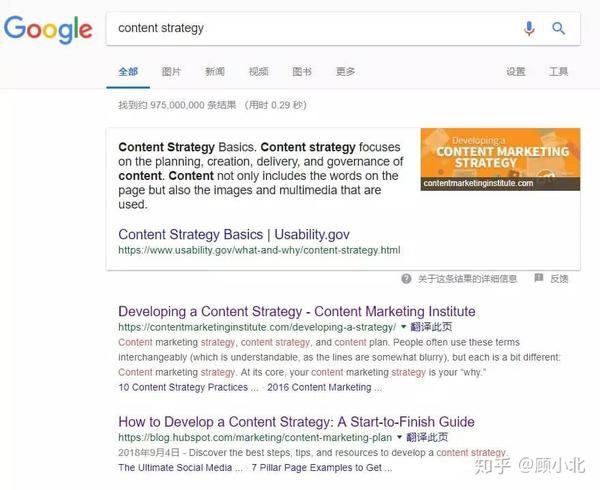Open Content Strategy Basics | Usability.gov link

click(x=234, y=234)
